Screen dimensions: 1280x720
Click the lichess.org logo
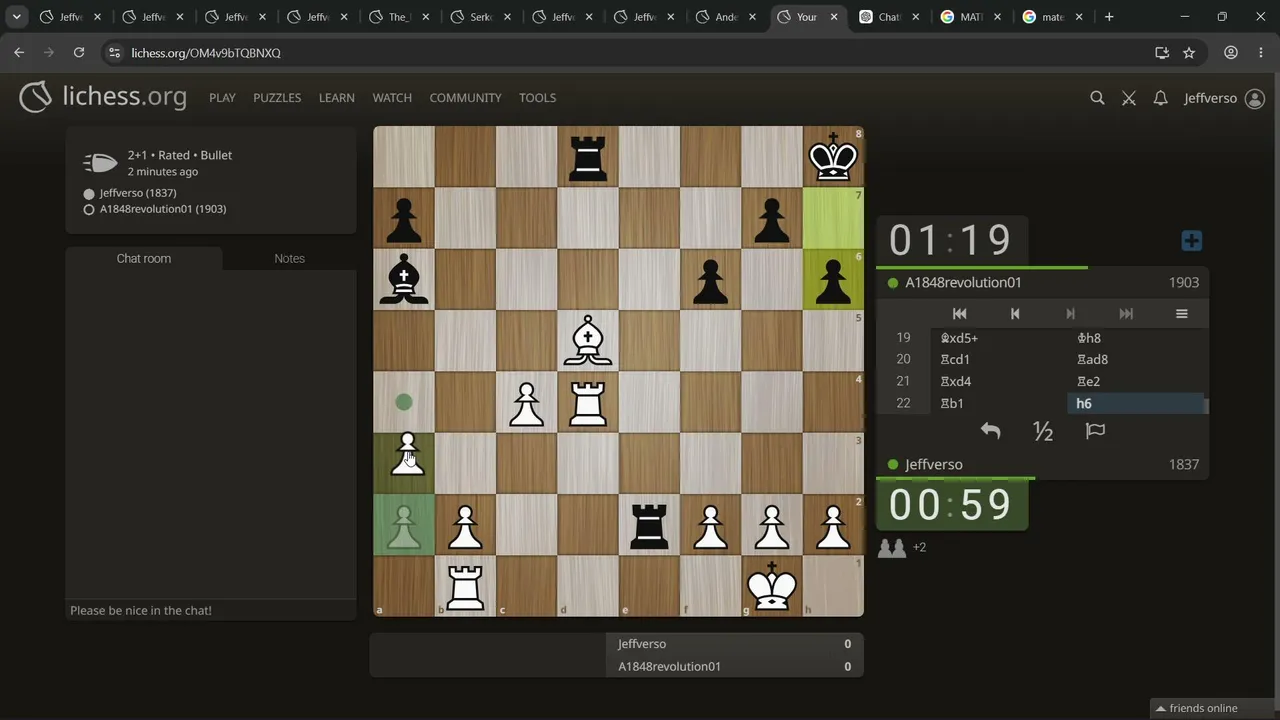coord(103,97)
